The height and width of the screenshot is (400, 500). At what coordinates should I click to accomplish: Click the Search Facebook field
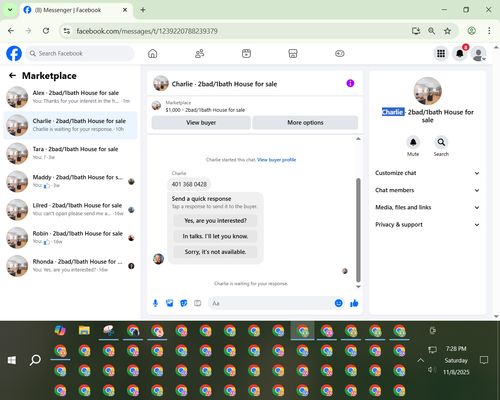coord(80,53)
